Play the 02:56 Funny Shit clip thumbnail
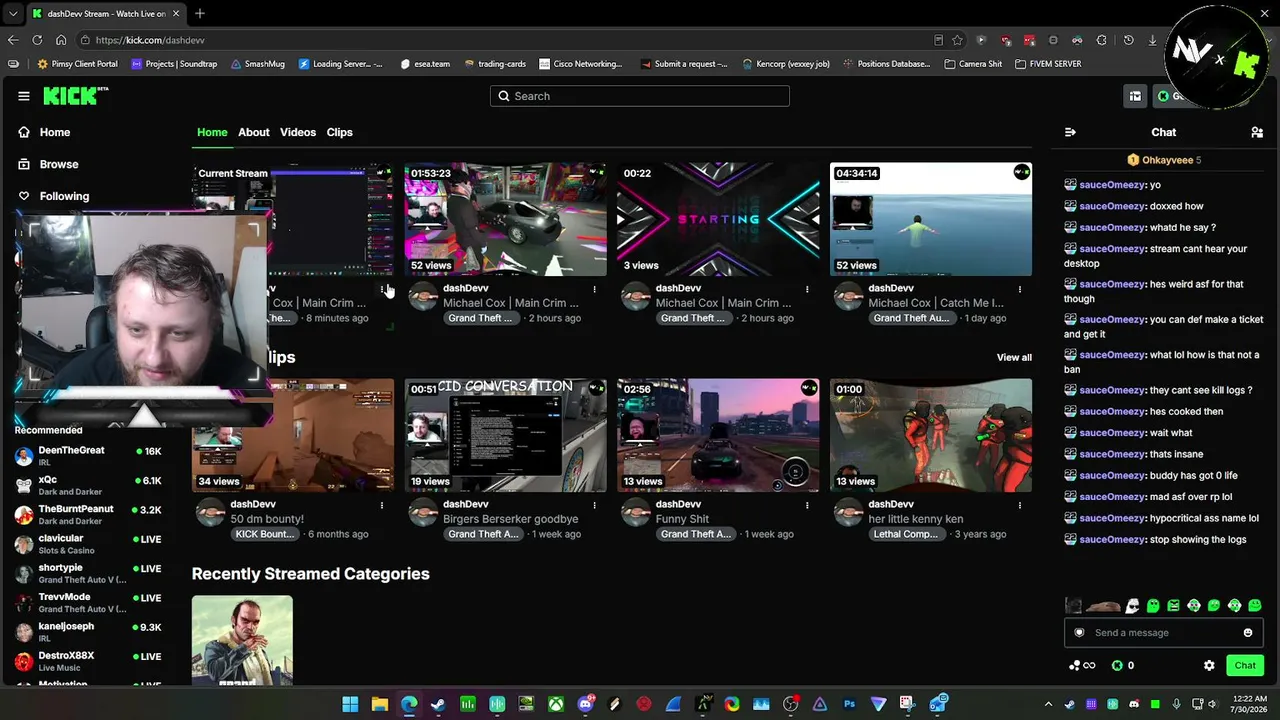The width and height of the screenshot is (1280, 720). tap(718, 435)
